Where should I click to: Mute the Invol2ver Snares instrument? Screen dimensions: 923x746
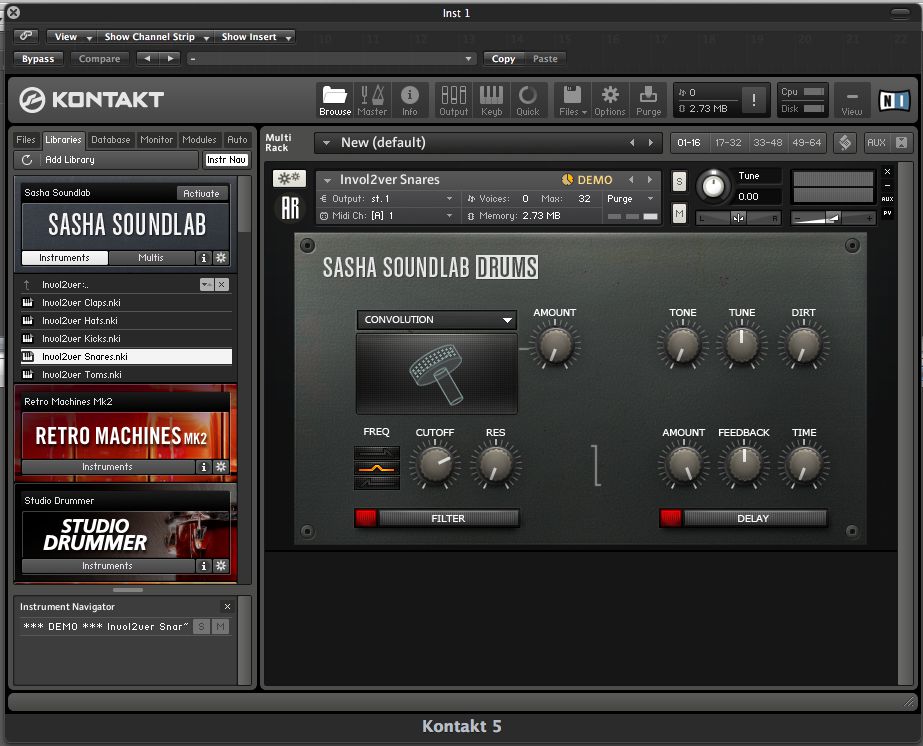[x=679, y=213]
